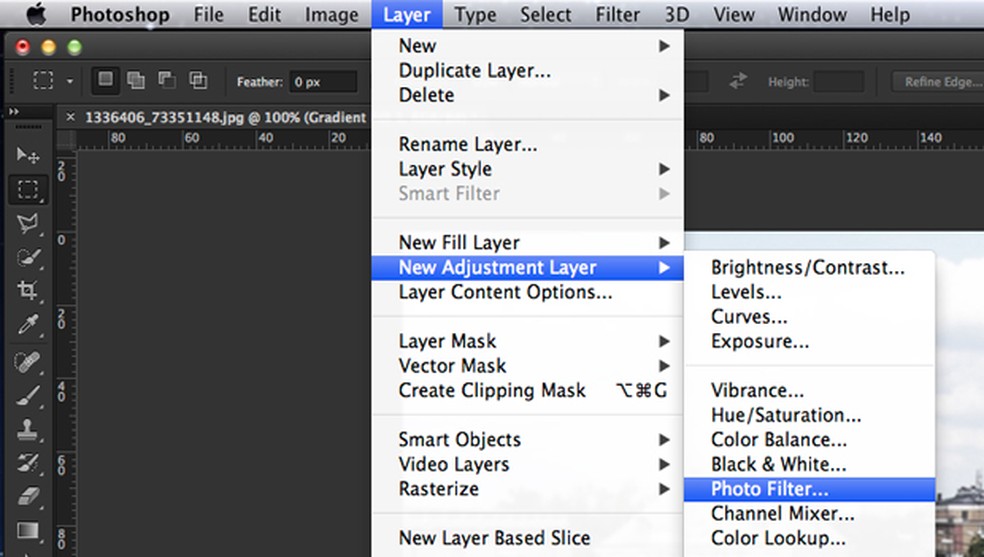Expand the Video Layers submenu
984x557 pixels.
[x=527, y=464]
